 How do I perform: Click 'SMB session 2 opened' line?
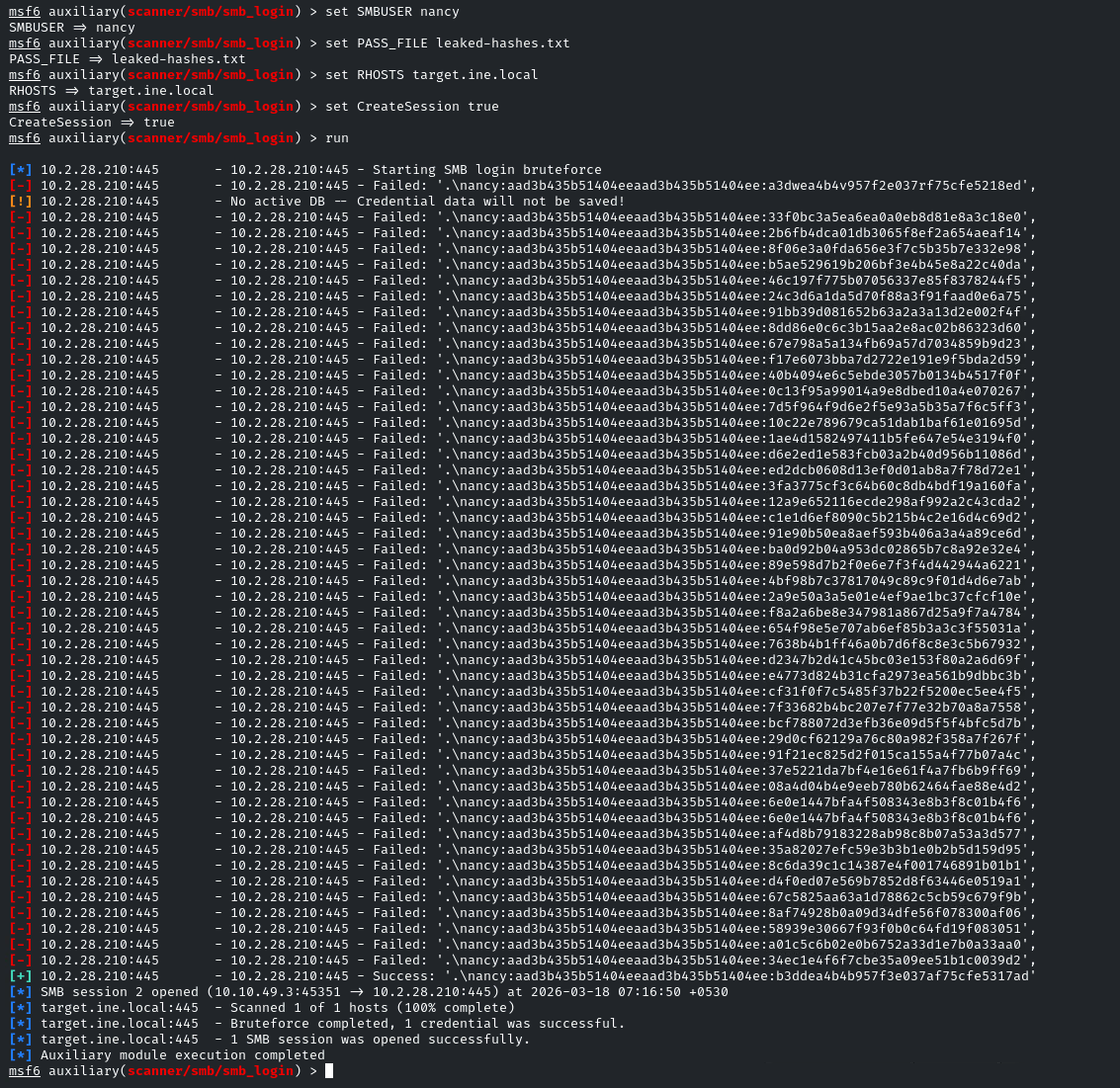click(385, 991)
